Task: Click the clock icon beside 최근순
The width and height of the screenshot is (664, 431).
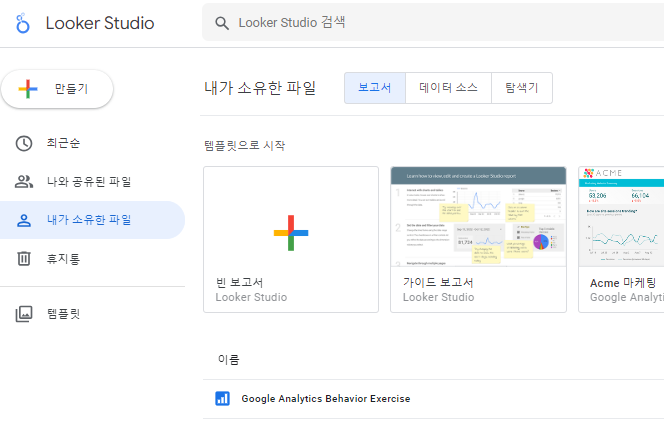Action: coord(24,144)
